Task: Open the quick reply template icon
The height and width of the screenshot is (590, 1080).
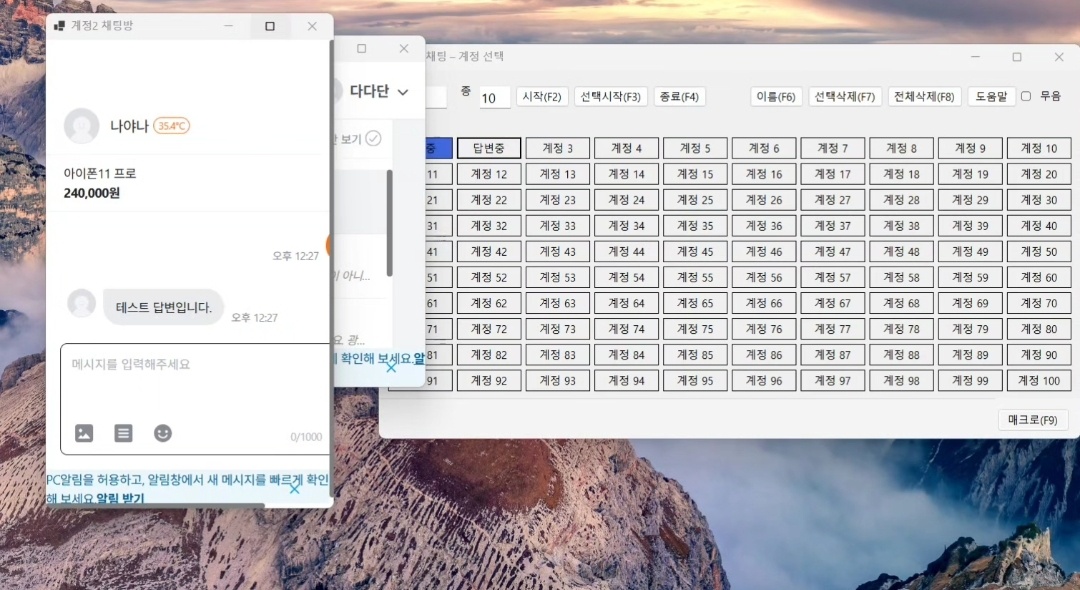Action: [x=123, y=433]
